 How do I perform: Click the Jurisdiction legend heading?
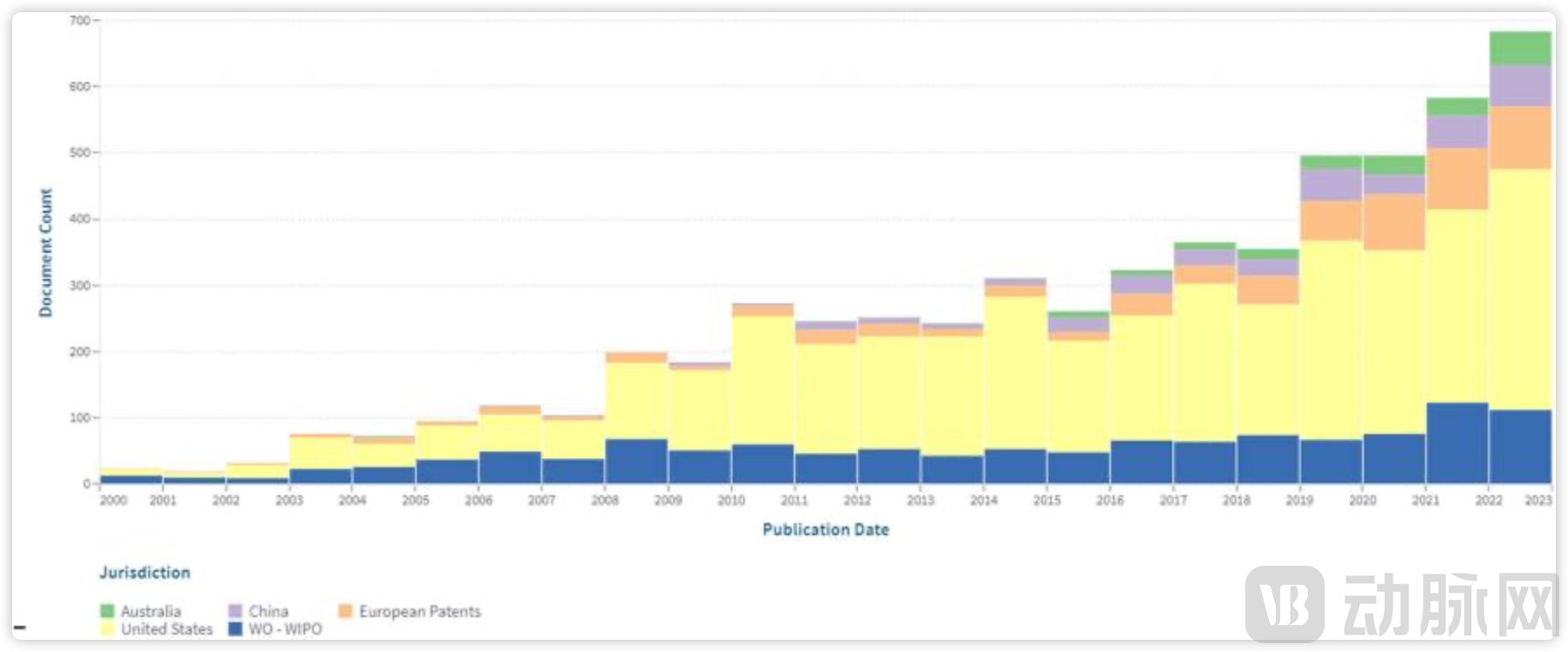click(145, 573)
